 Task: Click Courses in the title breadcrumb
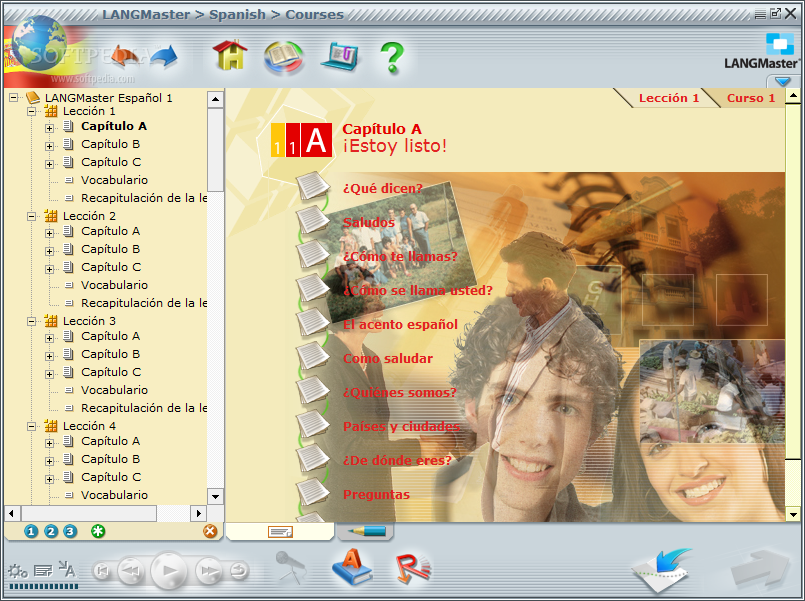314,14
